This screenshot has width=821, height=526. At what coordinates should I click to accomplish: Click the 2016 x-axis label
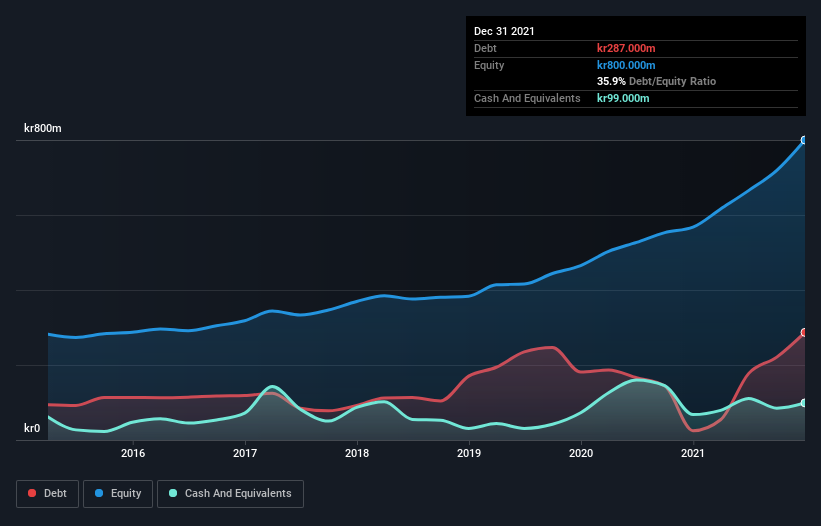tap(133, 453)
